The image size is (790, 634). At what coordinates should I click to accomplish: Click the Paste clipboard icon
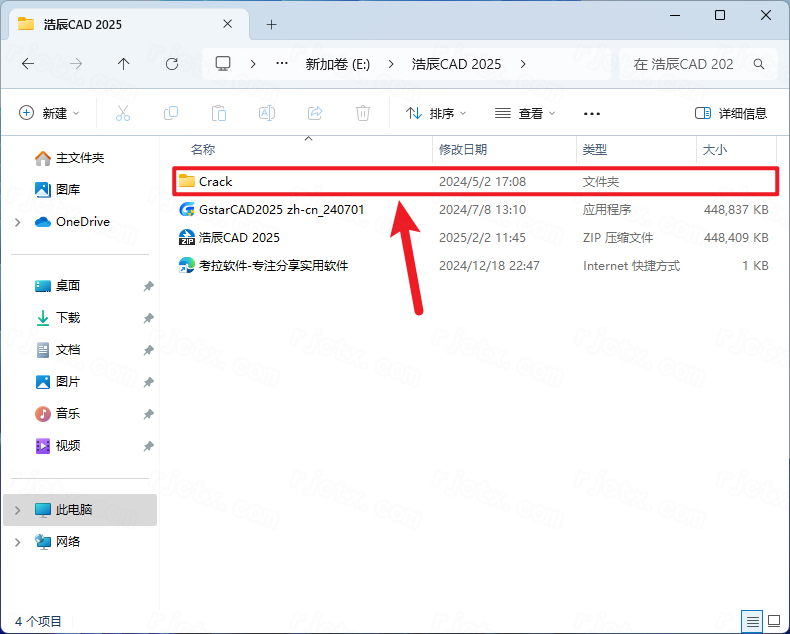(219, 114)
